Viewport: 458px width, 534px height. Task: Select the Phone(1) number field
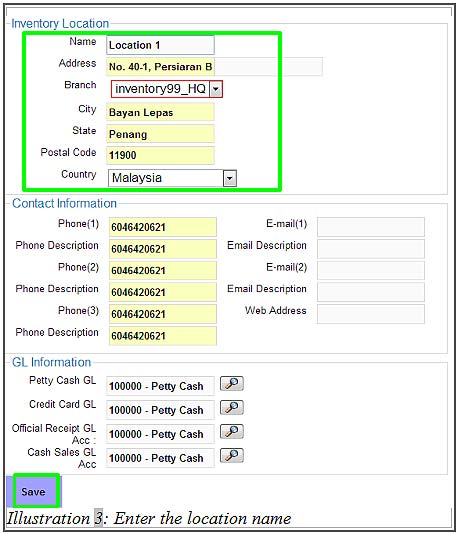[x=163, y=227]
